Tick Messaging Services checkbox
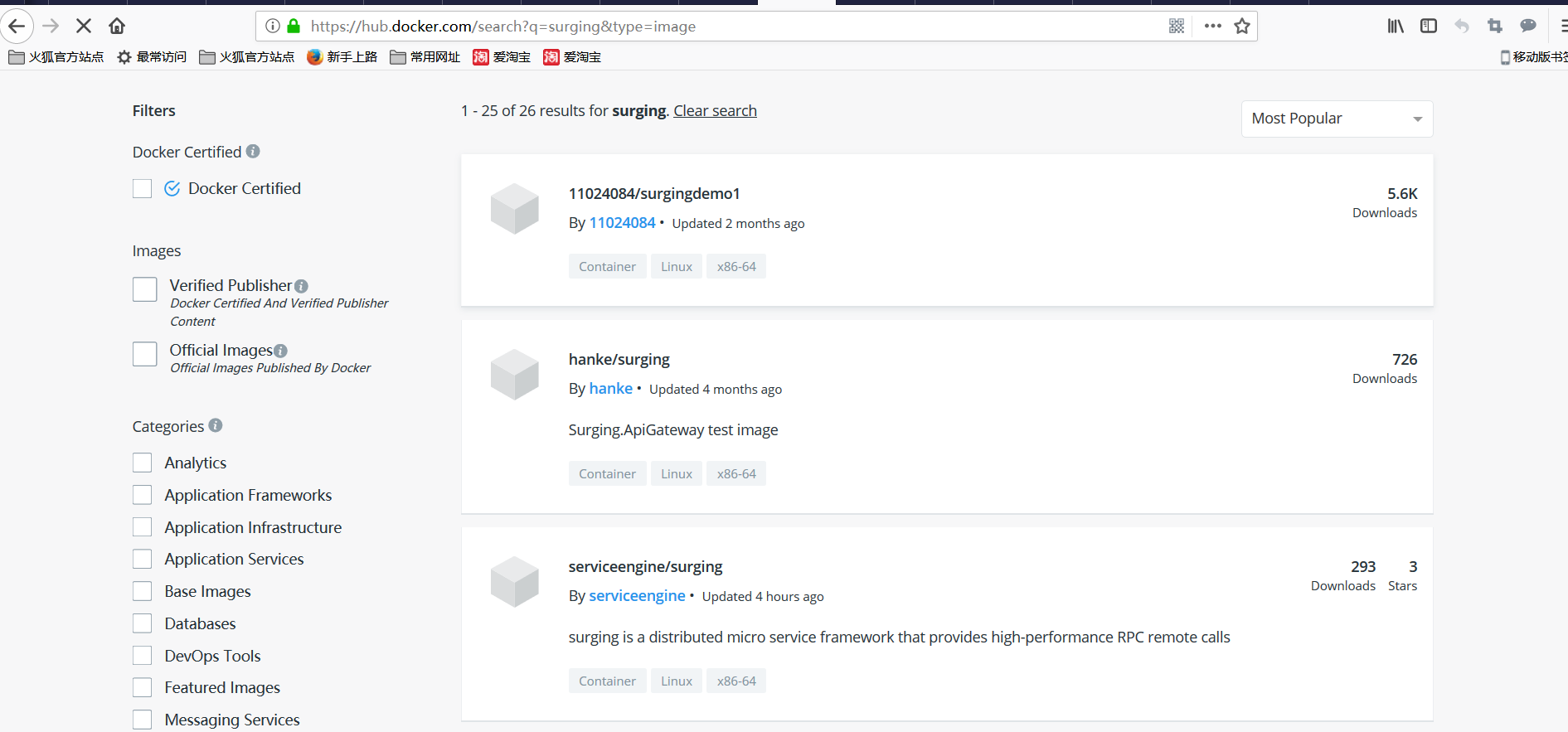This screenshot has height=732, width=1568. [x=143, y=720]
